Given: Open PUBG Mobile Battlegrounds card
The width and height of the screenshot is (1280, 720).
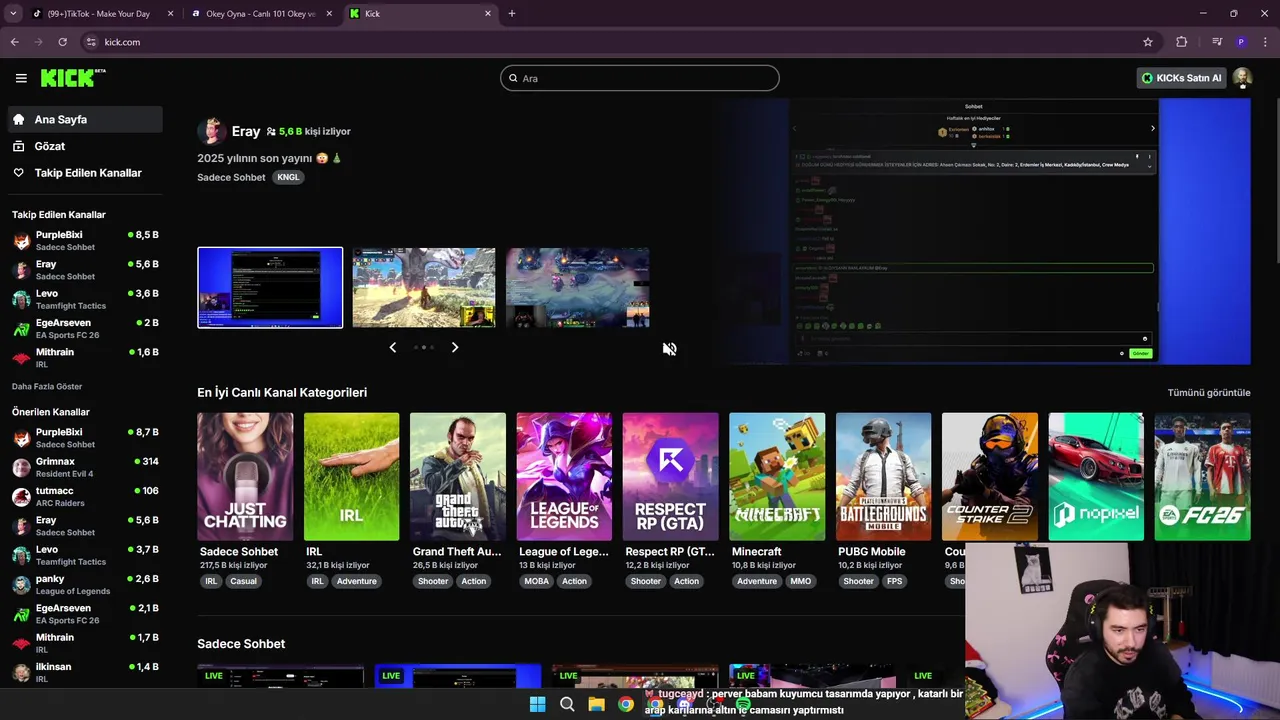Looking at the screenshot, I should point(883,477).
